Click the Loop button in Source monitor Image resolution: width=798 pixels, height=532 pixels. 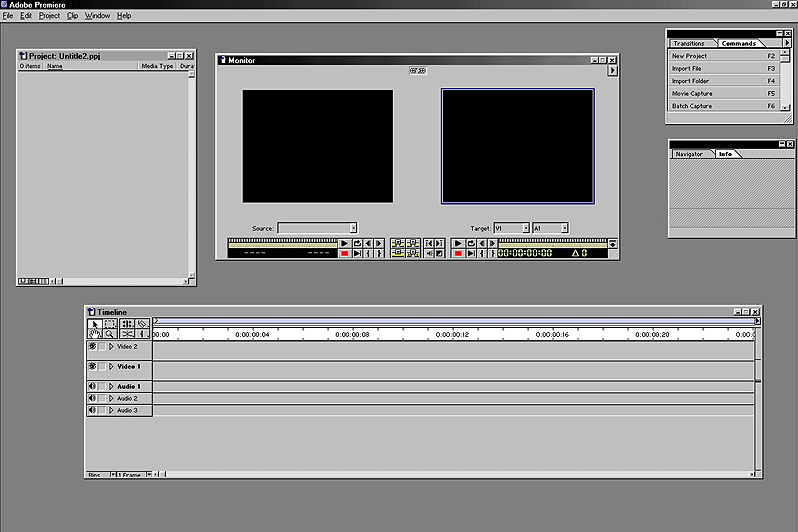tap(357, 243)
